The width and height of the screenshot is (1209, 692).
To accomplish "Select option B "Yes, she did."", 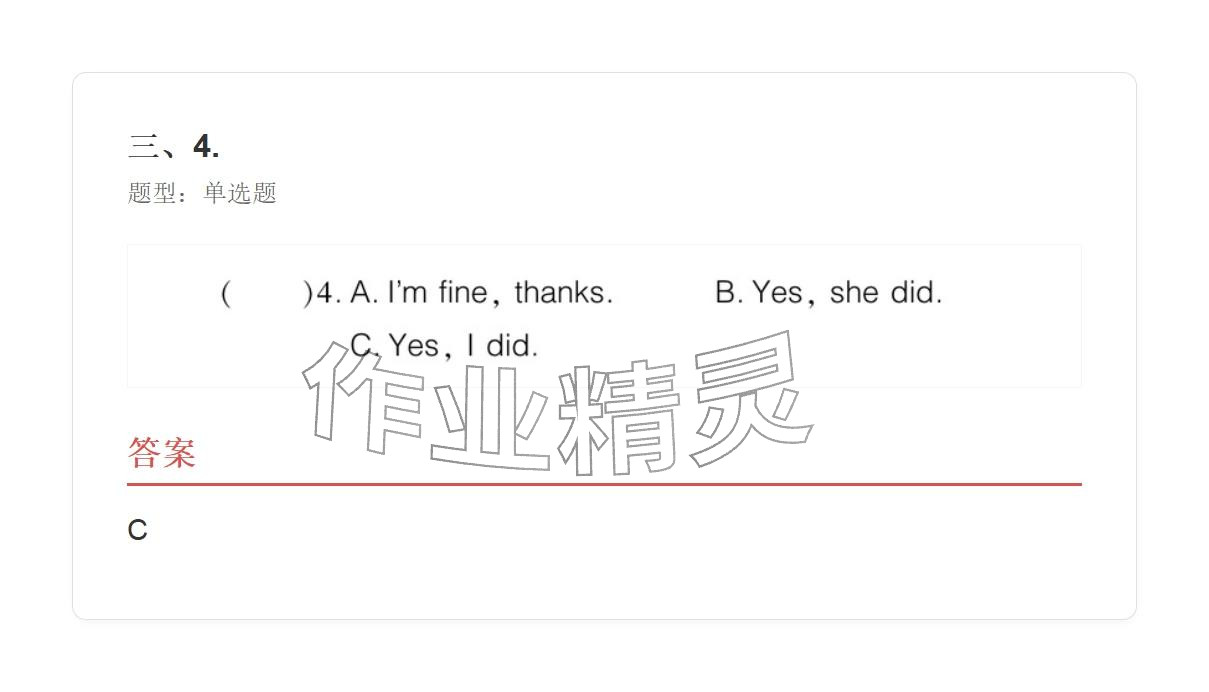I will click(829, 293).
